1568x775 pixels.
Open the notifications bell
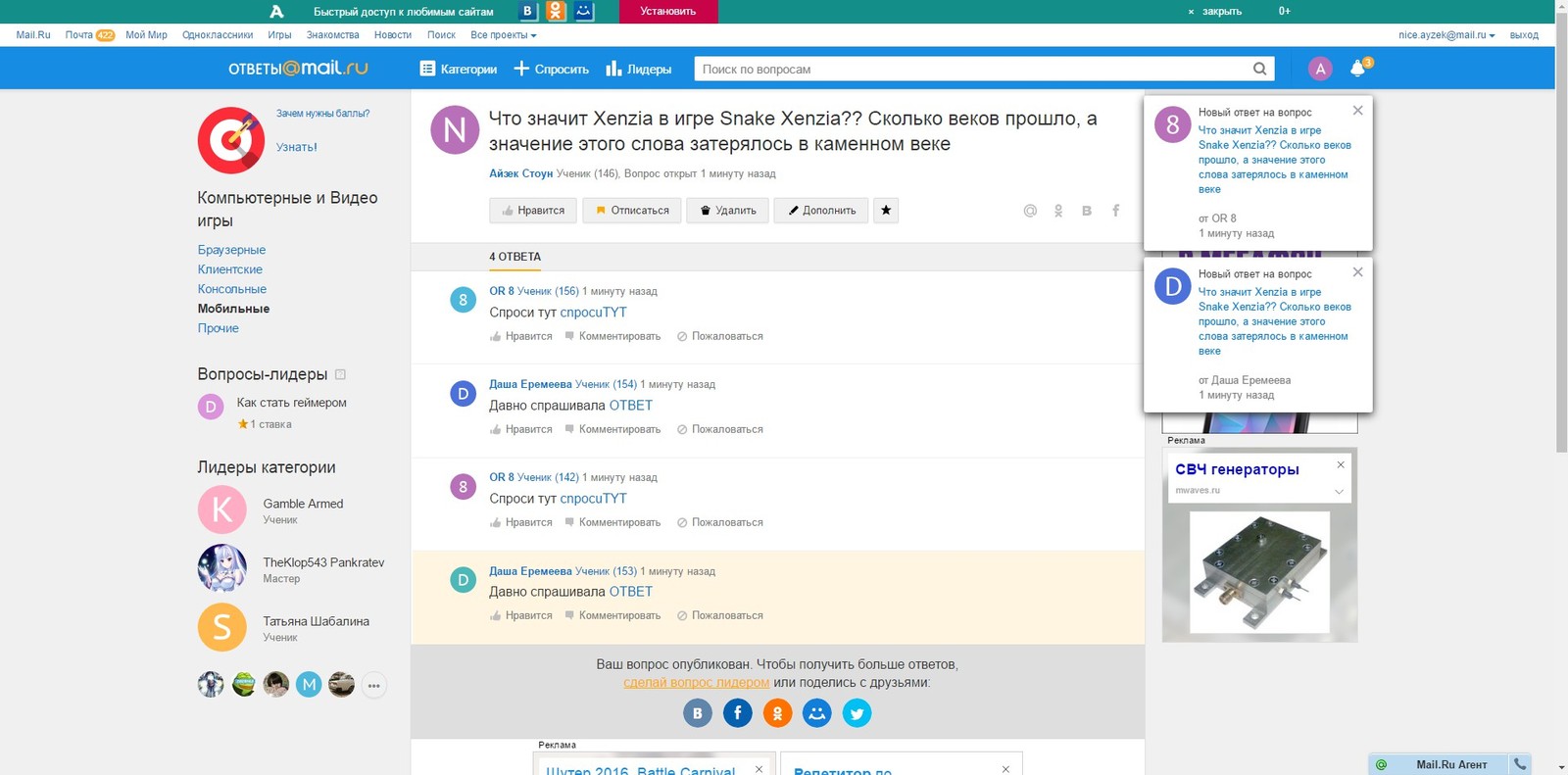pos(1358,69)
